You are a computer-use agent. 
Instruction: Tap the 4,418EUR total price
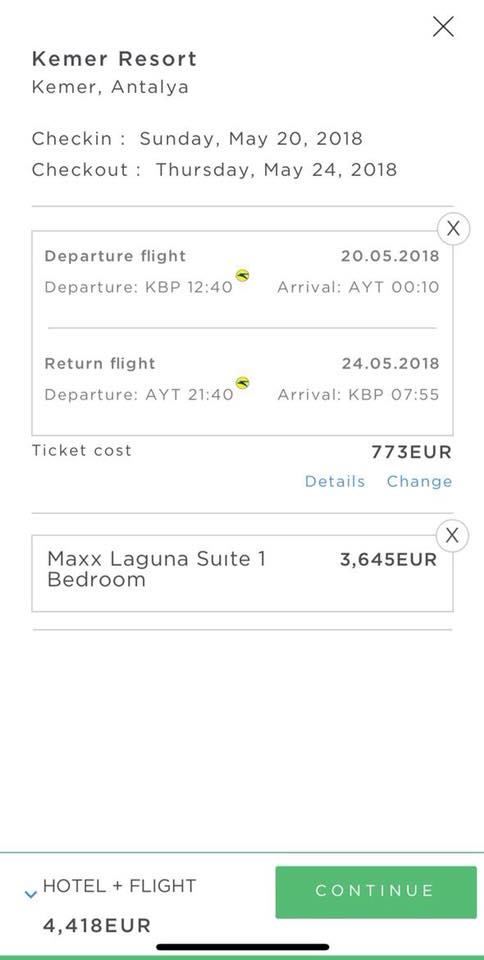(x=97, y=925)
